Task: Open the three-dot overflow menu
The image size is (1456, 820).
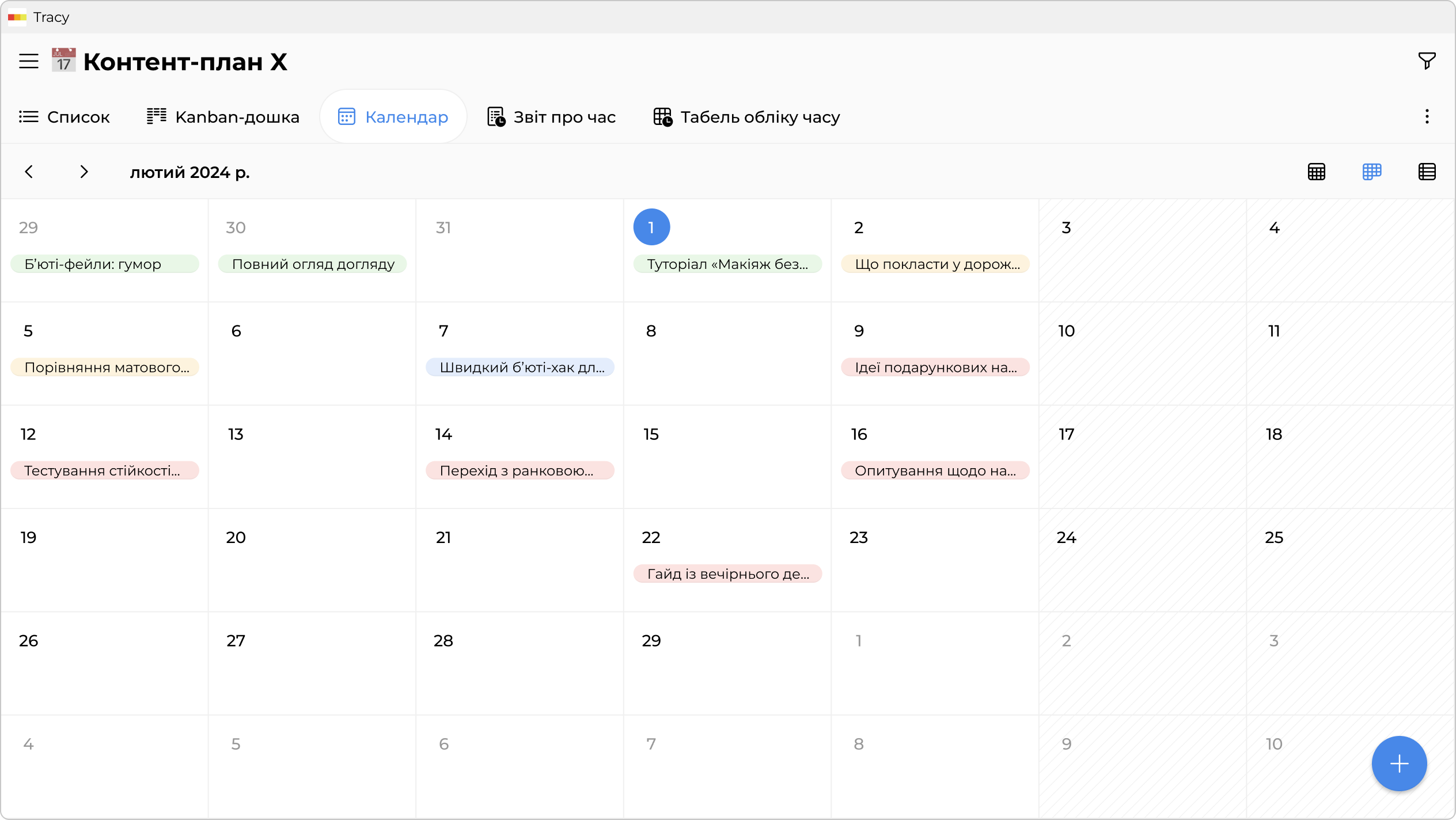Action: pos(1427,116)
